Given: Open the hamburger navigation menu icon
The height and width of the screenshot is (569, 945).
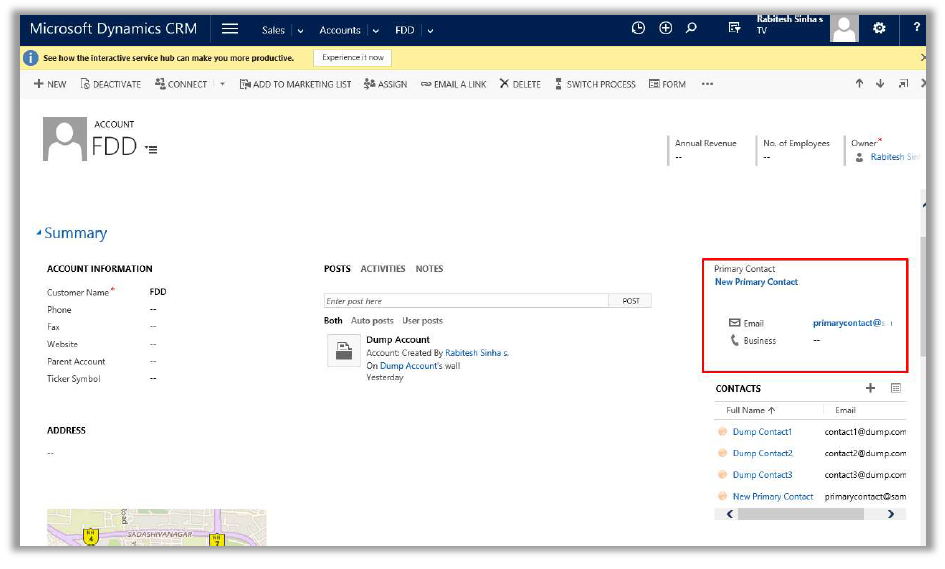Looking at the screenshot, I should (230, 29).
